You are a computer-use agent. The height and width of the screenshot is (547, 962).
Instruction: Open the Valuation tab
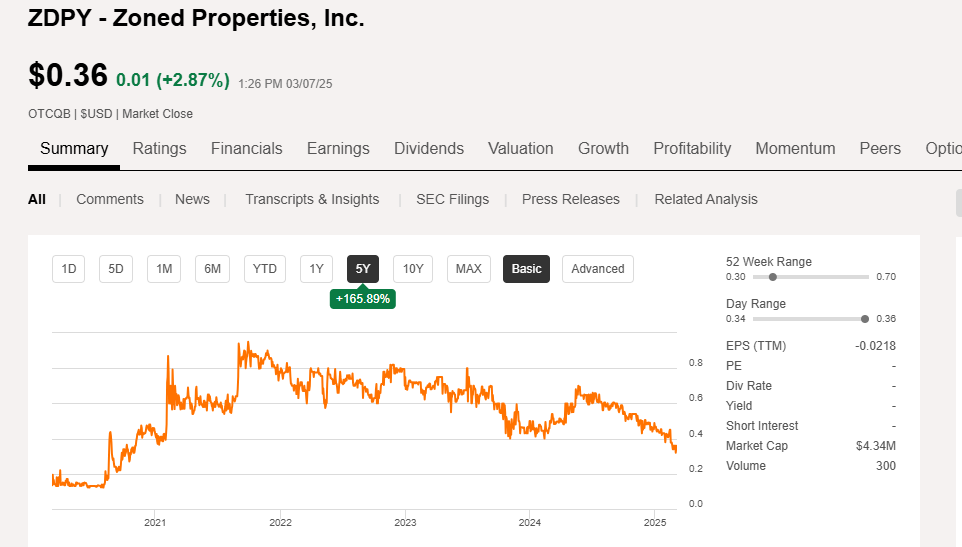(x=520, y=148)
